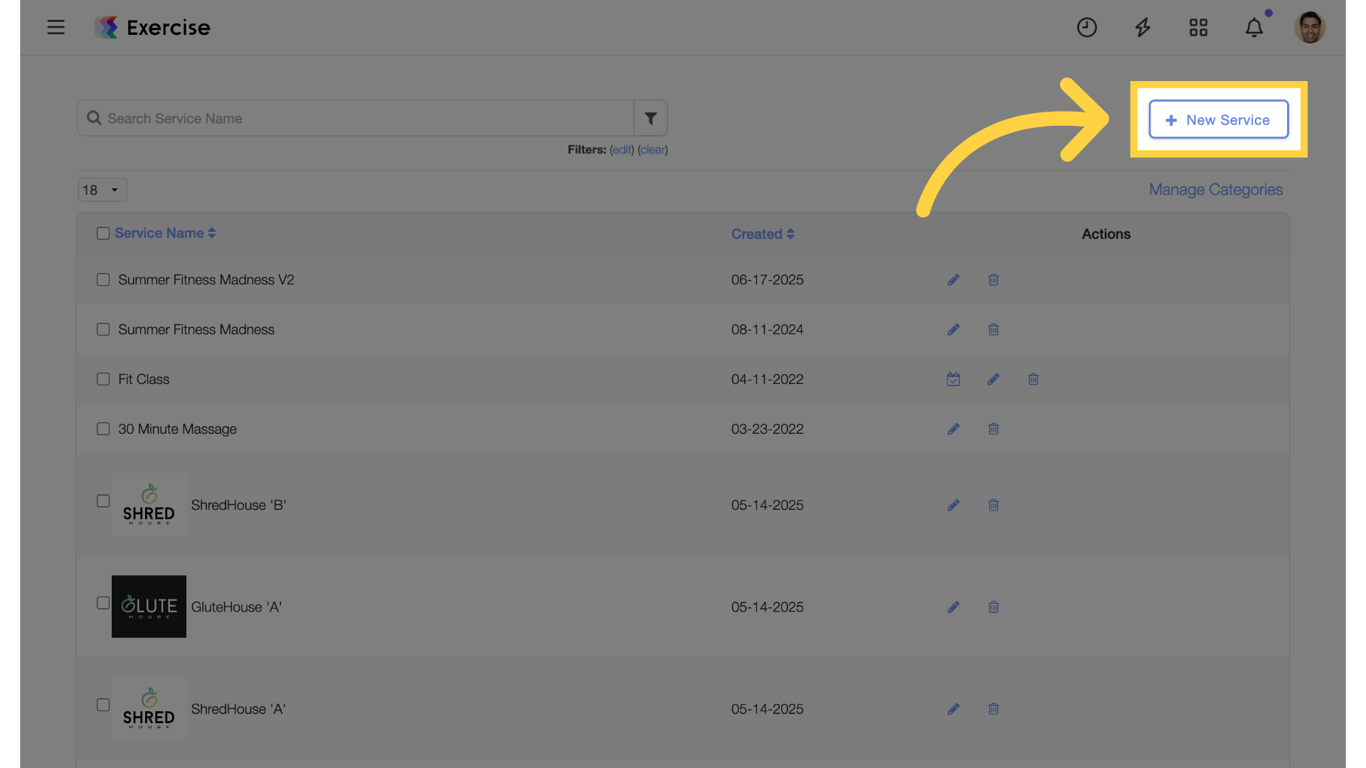Edit the 30 Minute Massage service
The height and width of the screenshot is (768, 1366).
tap(953, 429)
